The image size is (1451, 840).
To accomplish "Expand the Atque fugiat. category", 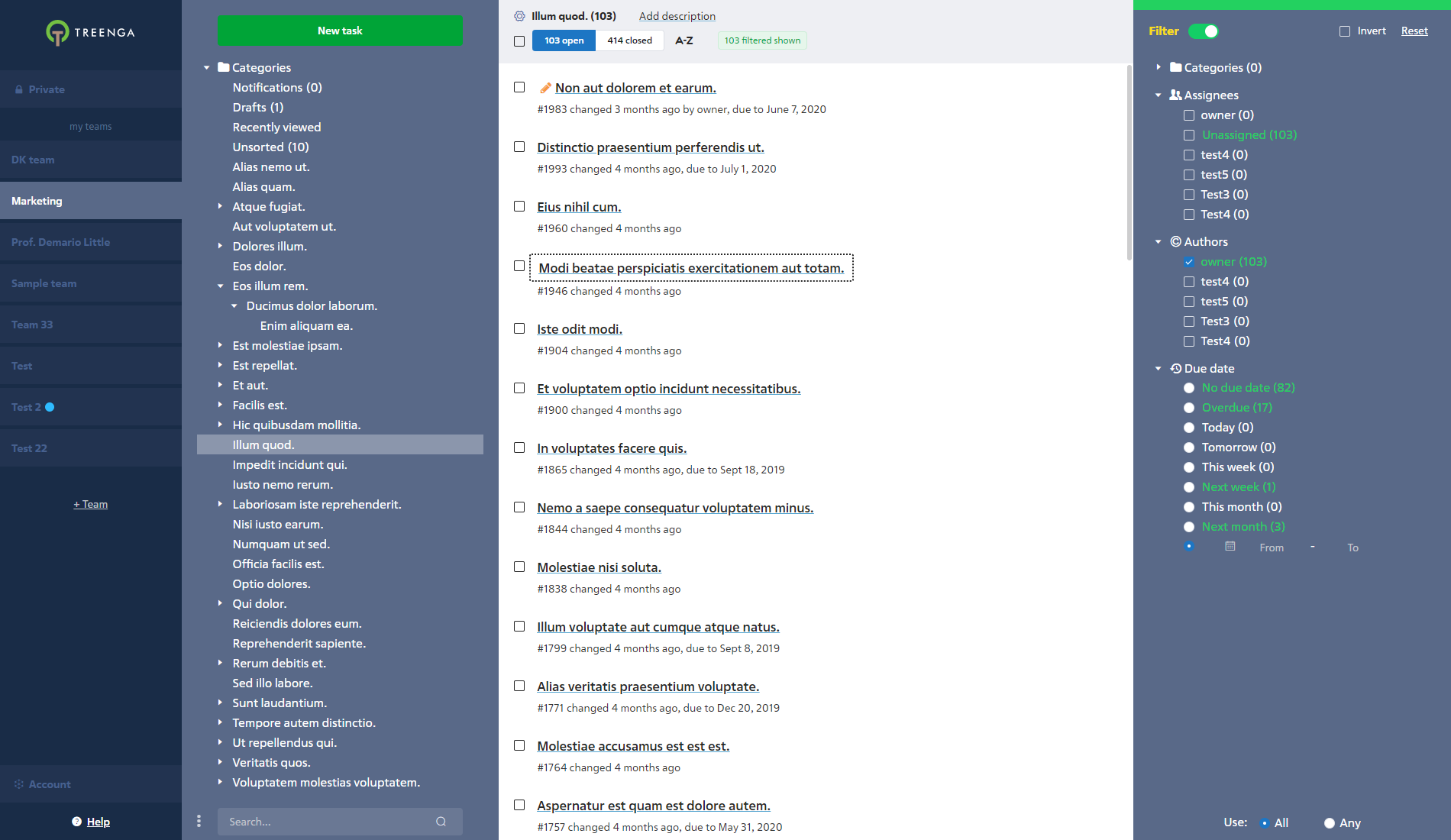I will (220, 206).
